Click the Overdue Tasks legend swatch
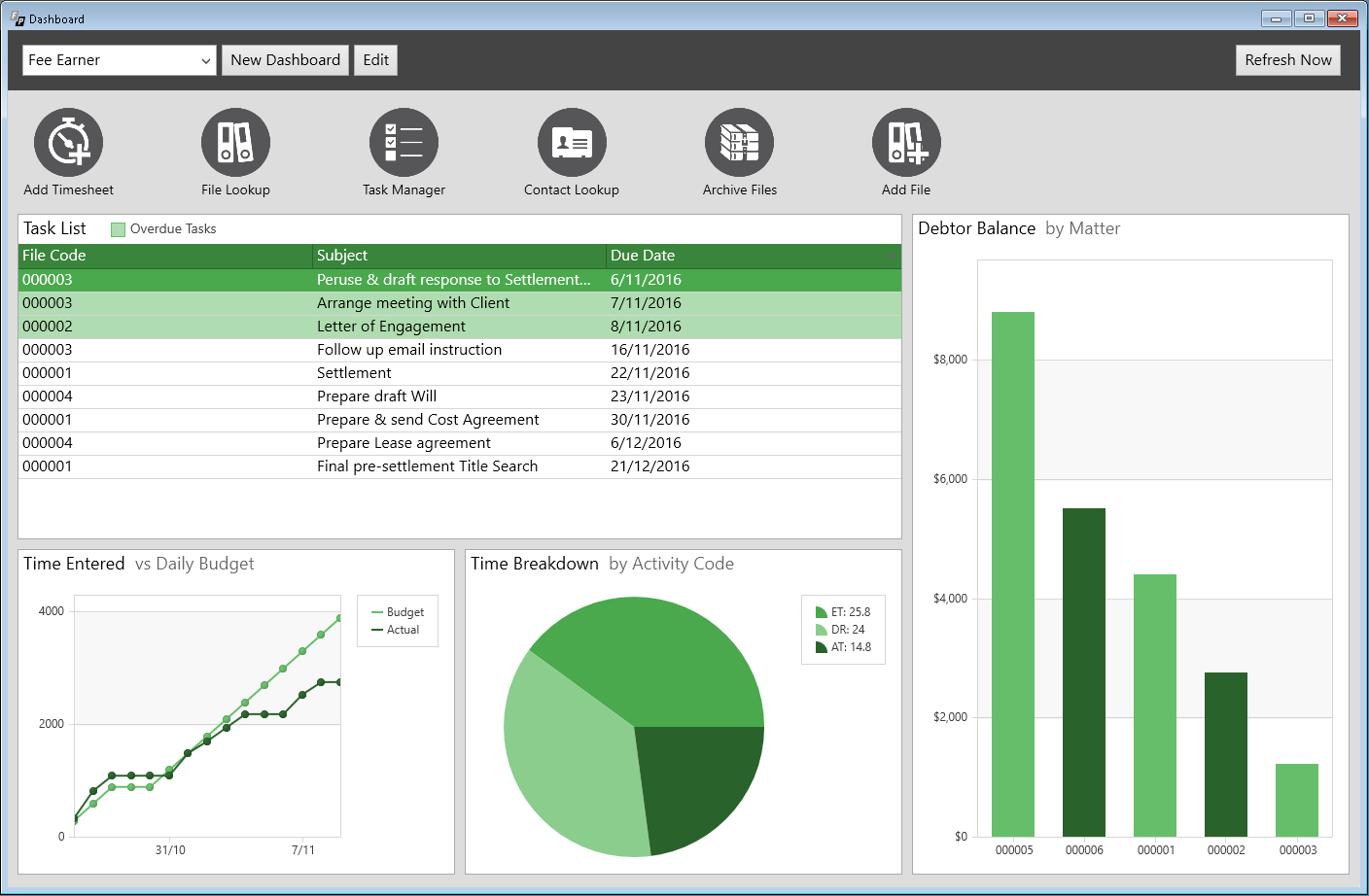1369x896 pixels. tap(119, 229)
